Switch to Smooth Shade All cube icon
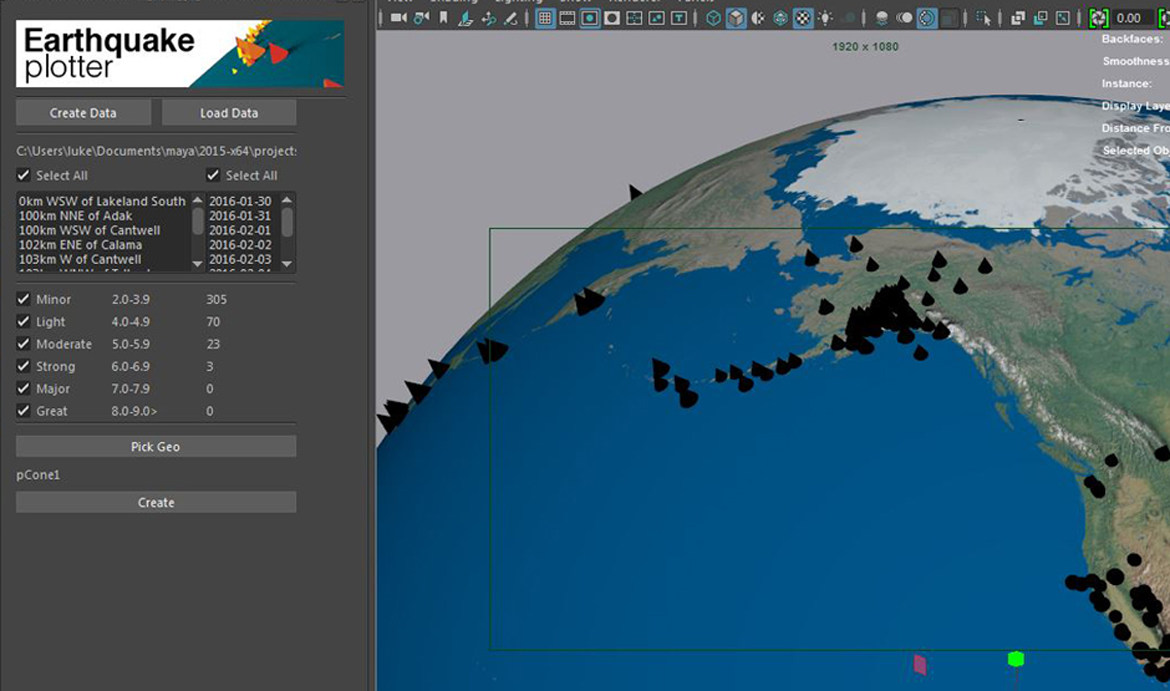 tap(736, 18)
